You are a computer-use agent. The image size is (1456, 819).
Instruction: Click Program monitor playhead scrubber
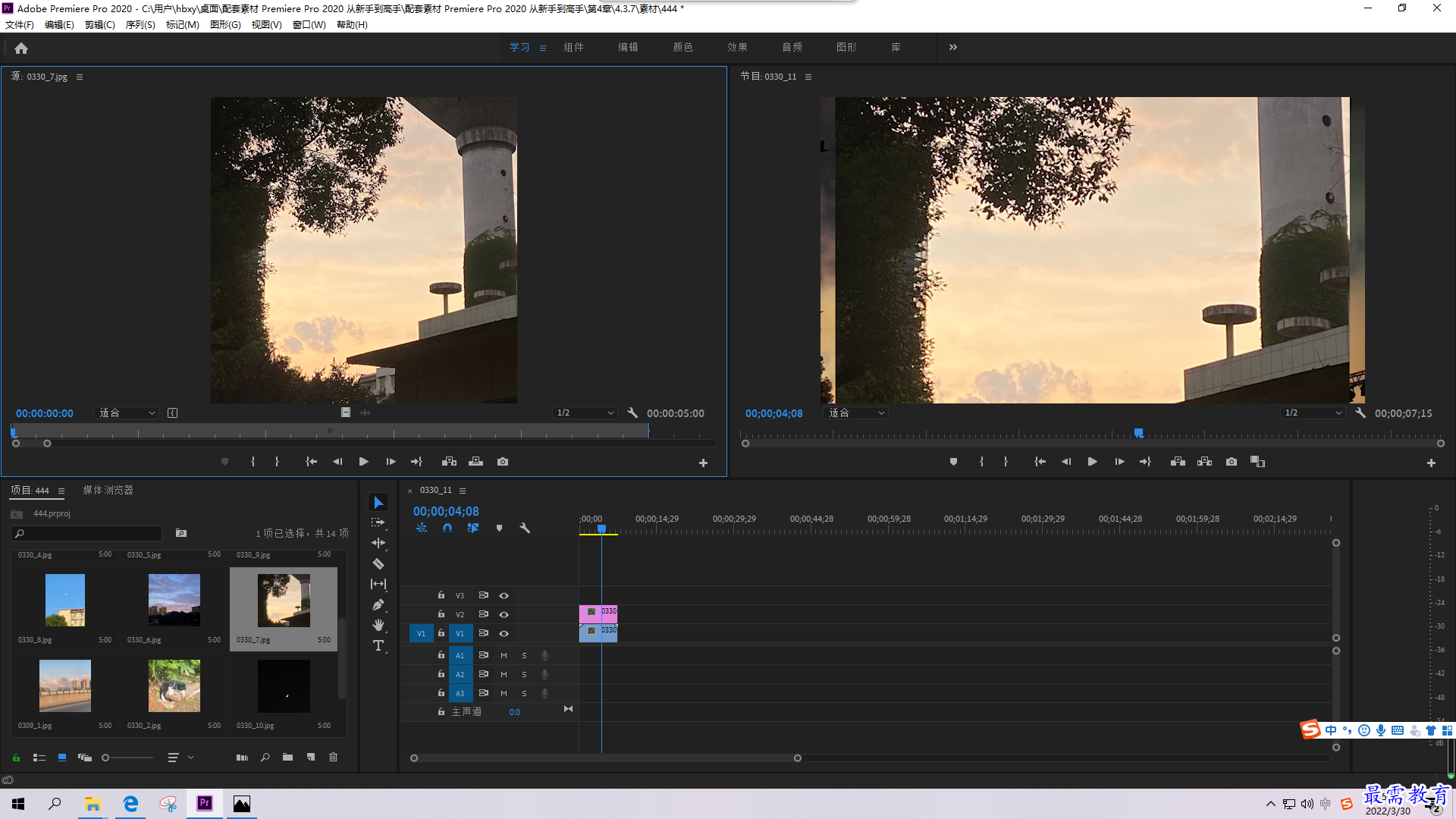coord(1138,433)
